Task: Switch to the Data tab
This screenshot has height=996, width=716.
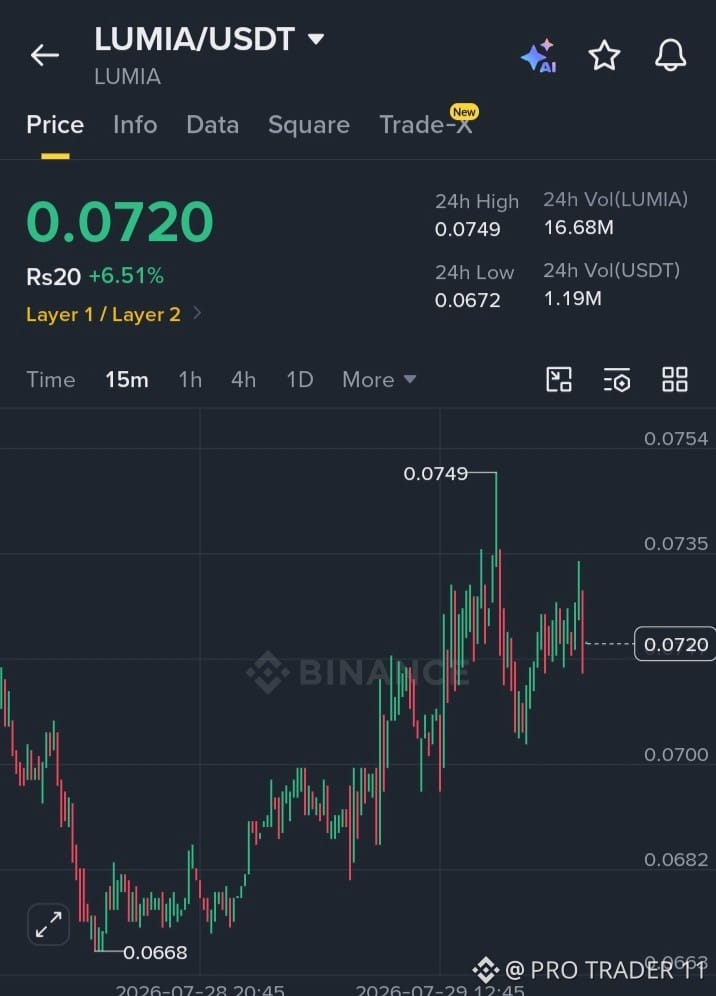Action: coord(213,124)
